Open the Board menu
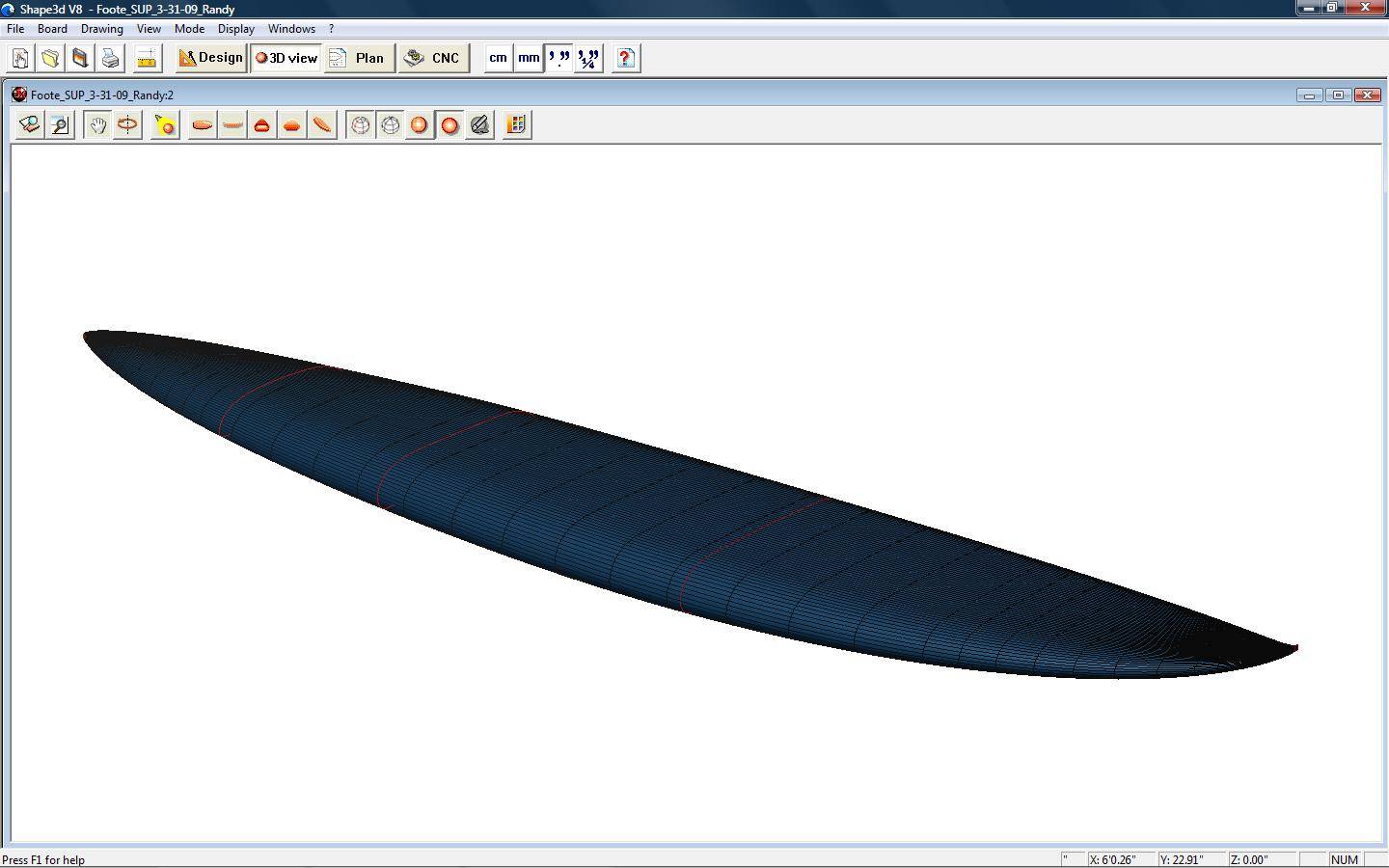Screen dimensions: 1389x868 point(52,29)
